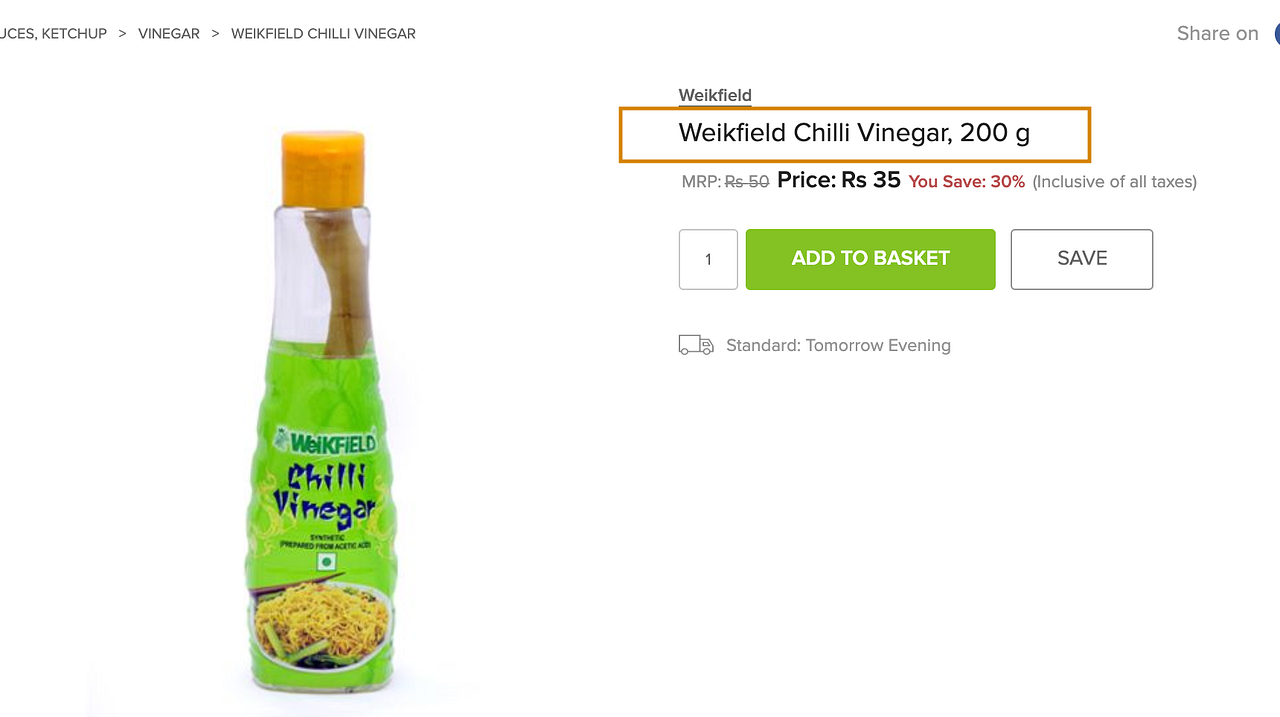The height and width of the screenshot is (717, 1280).
Task: Focus the quantity input box showing 1
Action: pos(708,259)
